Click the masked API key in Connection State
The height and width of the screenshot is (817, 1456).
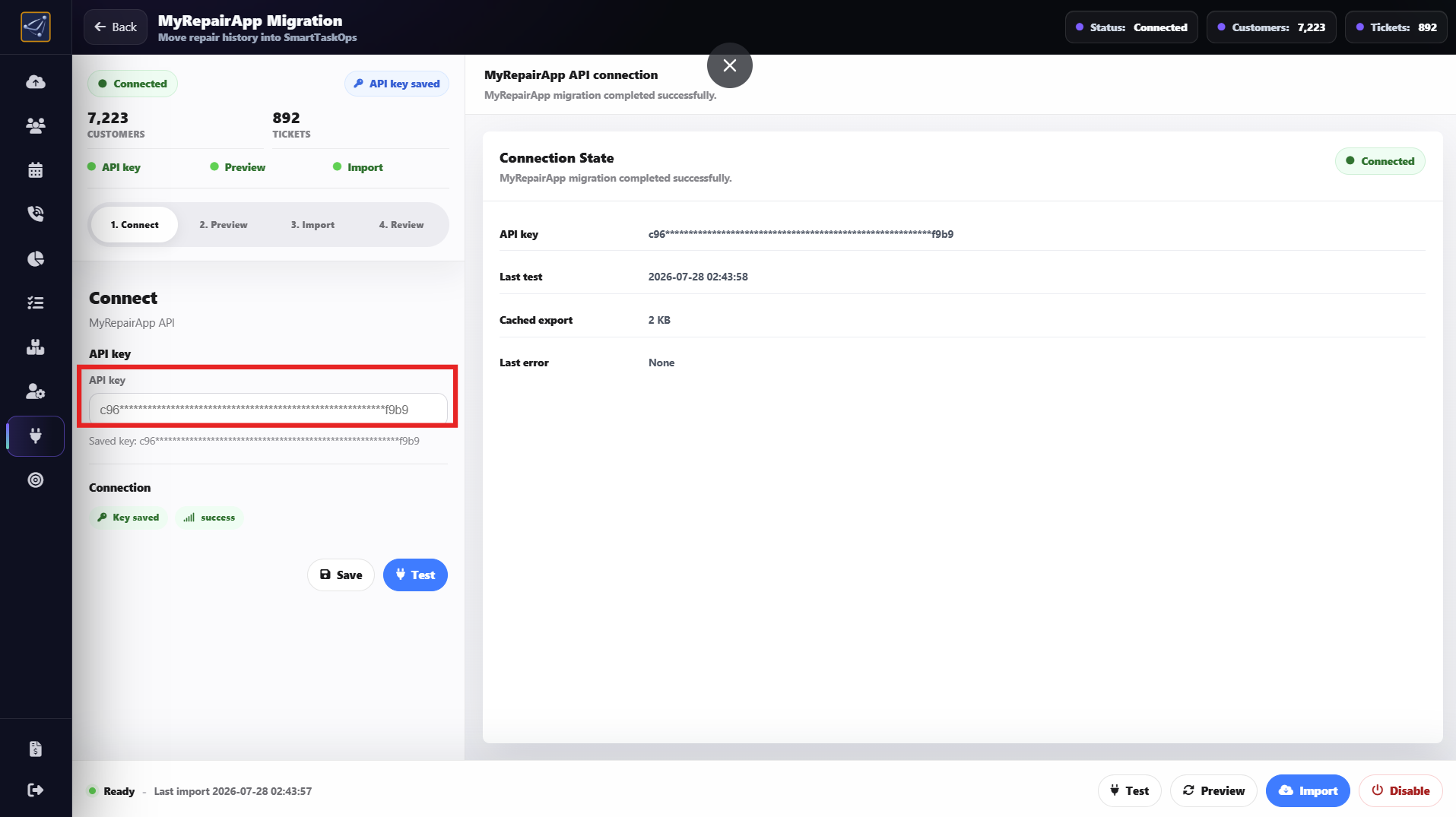pyautogui.click(x=801, y=234)
